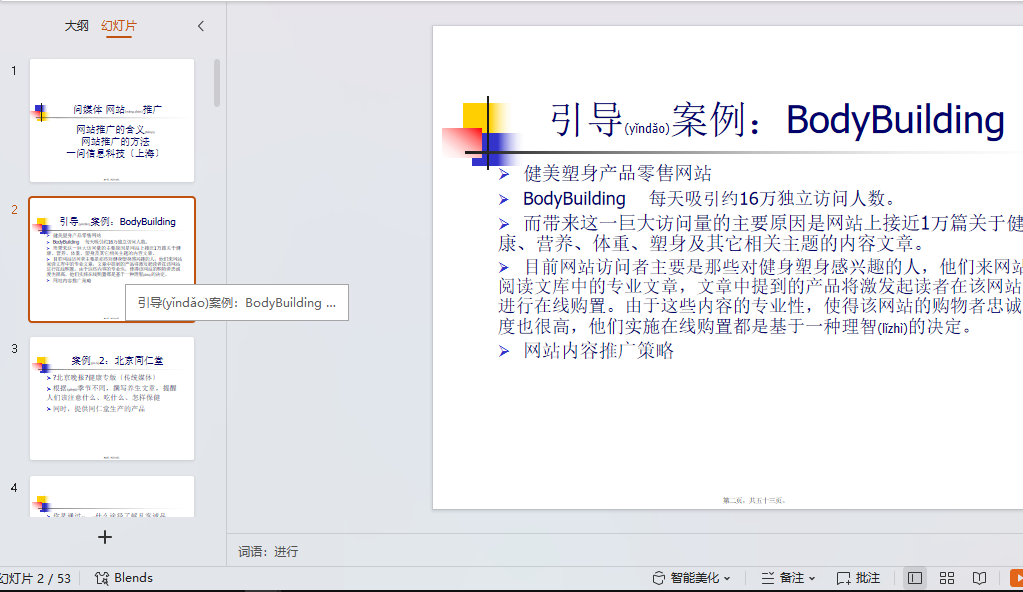The height and width of the screenshot is (592, 1023).
Task: Click bullet text 网站内容推广策略
Action: (x=598, y=351)
